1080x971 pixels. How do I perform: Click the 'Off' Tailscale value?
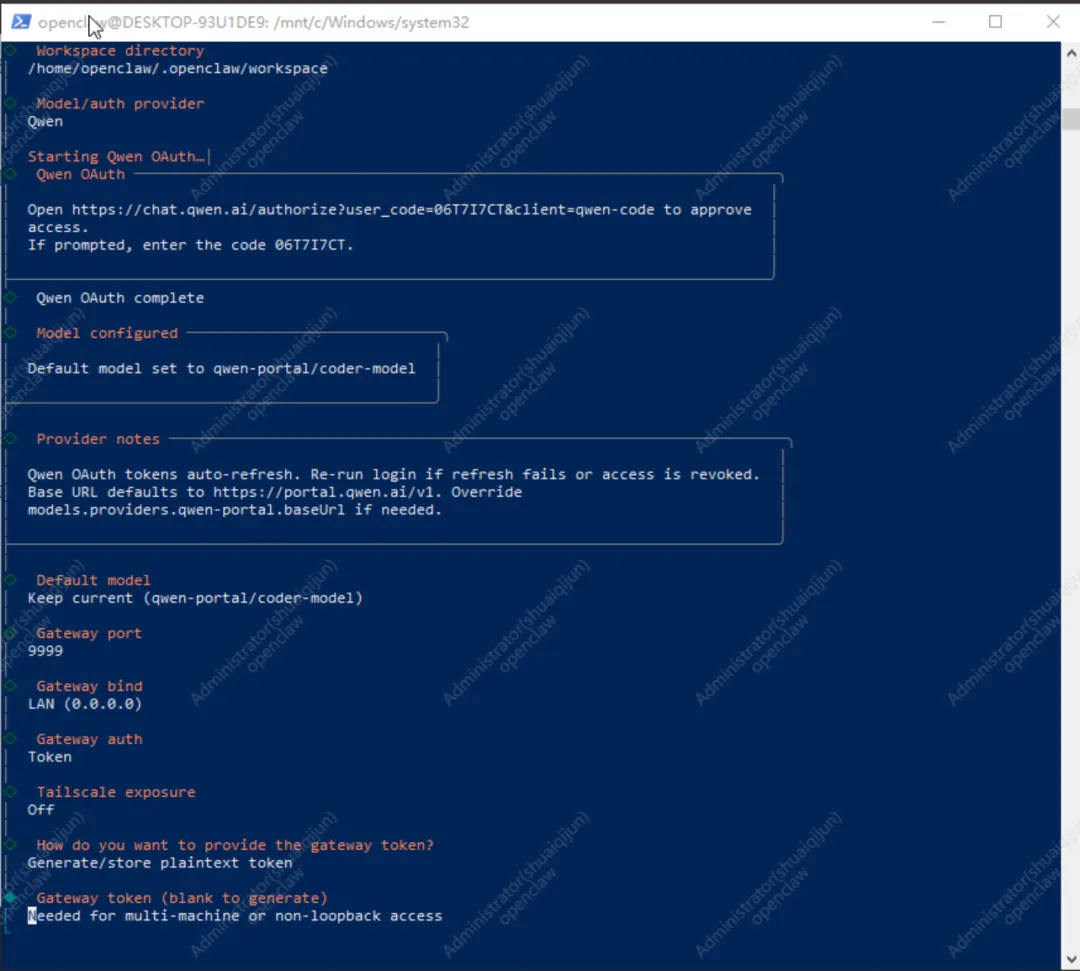click(x=41, y=810)
